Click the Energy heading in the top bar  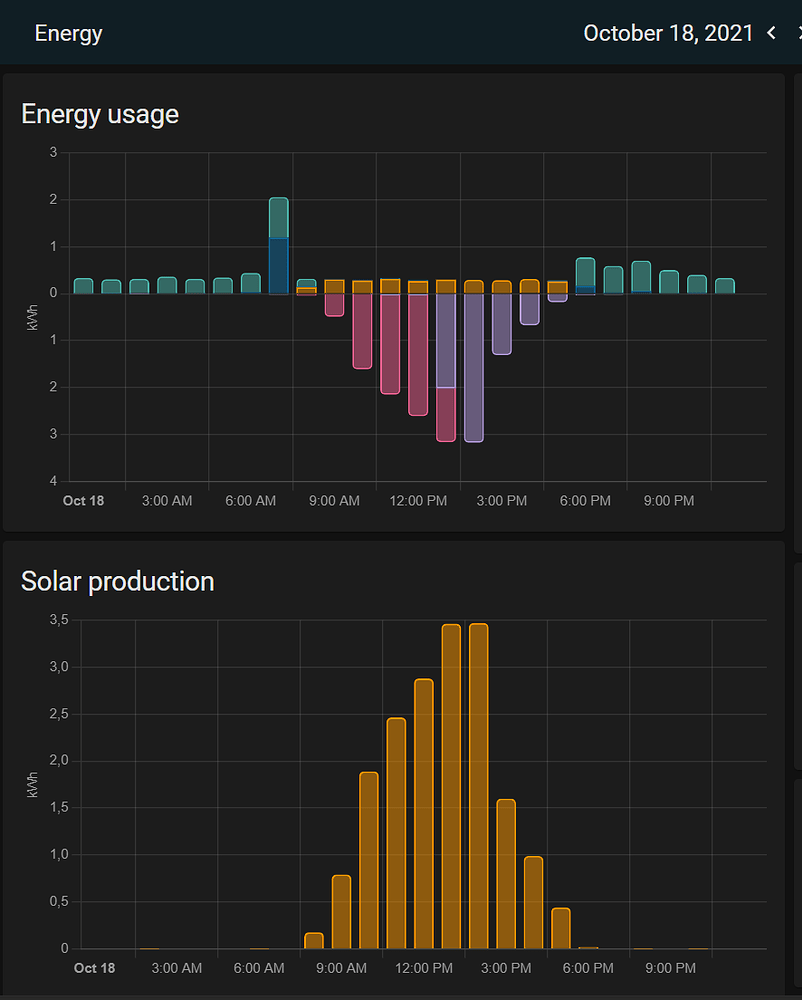(68, 33)
